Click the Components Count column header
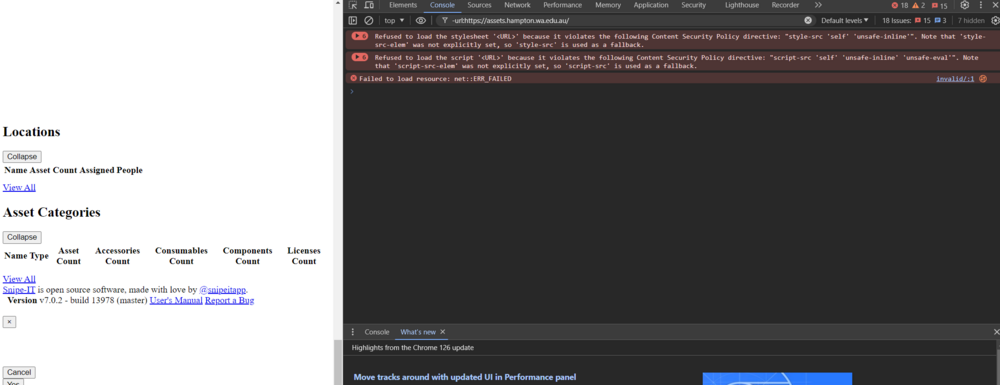Screen dimensions: 1000x385 pyautogui.click(x=247, y=256)
